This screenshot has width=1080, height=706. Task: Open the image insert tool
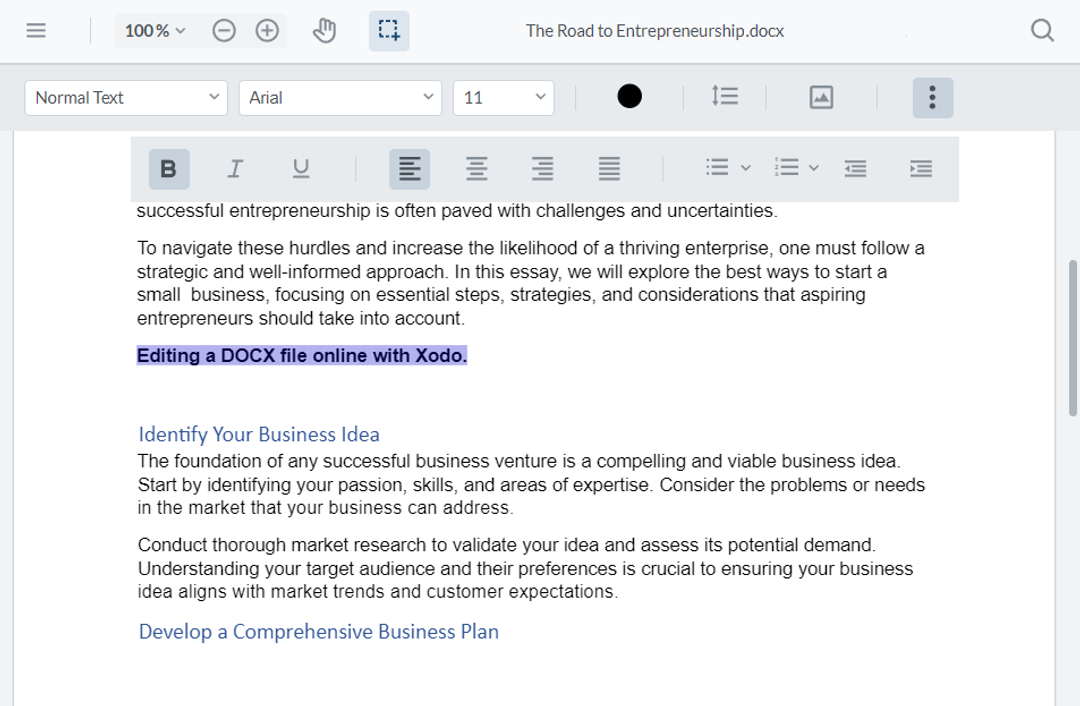point(821,96)
